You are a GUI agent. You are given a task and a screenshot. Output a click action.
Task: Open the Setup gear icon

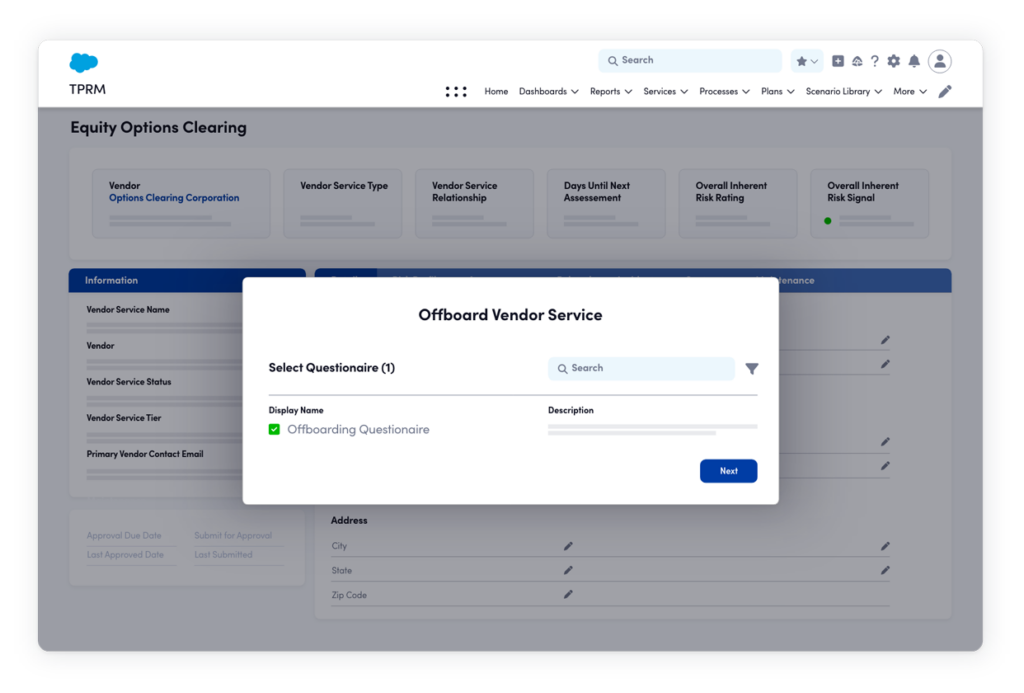893,61
